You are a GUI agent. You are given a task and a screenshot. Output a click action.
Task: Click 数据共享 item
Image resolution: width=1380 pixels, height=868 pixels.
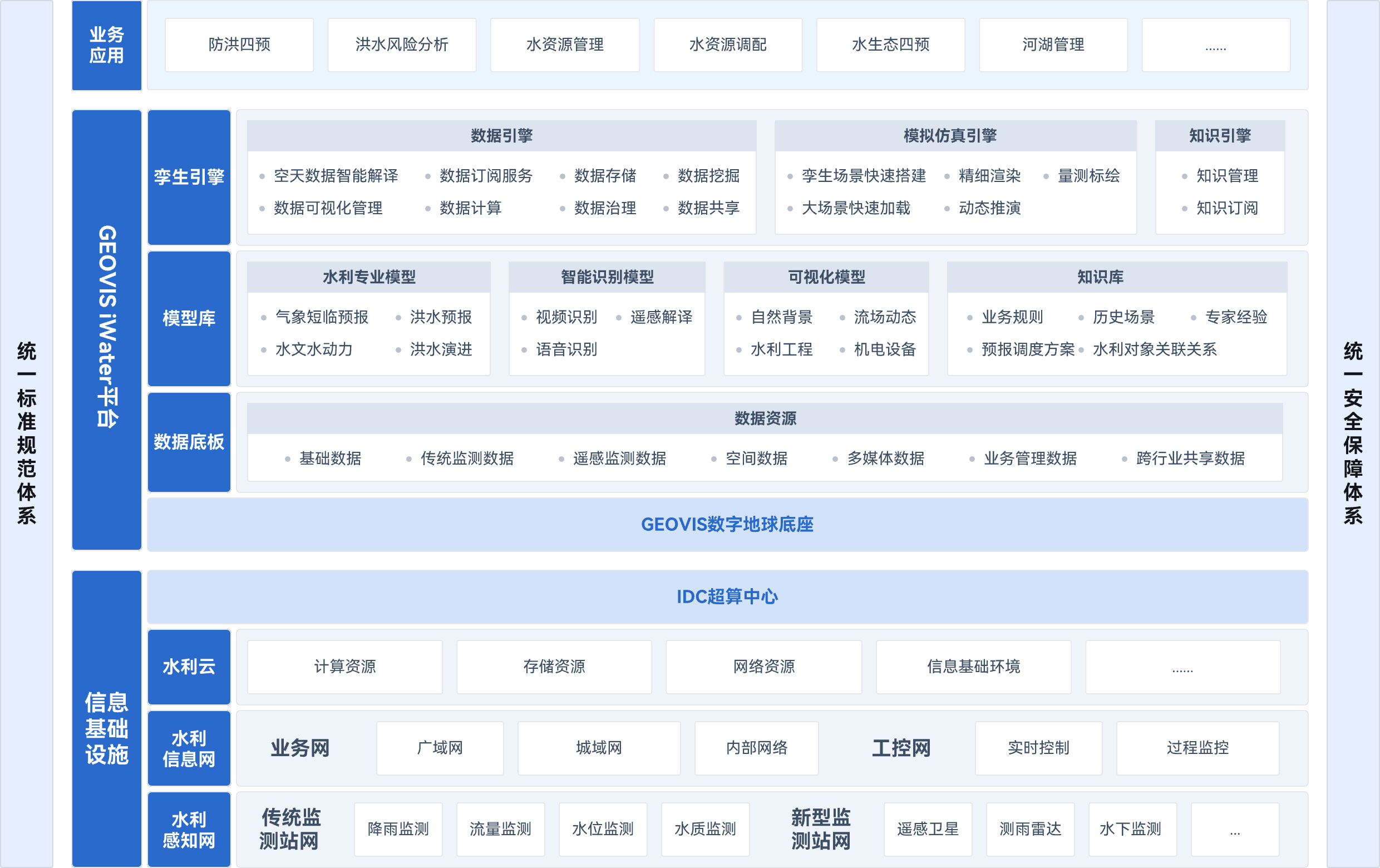click(708, 208)
